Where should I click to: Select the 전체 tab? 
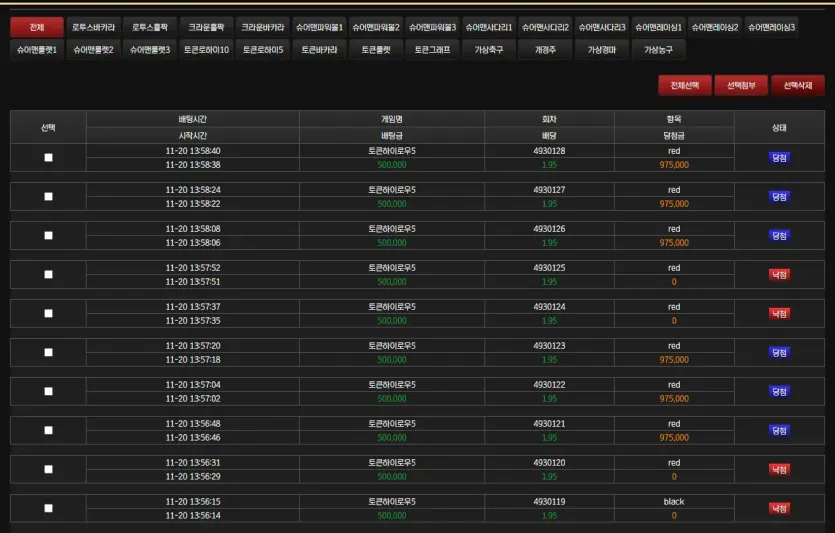point(37,27)
